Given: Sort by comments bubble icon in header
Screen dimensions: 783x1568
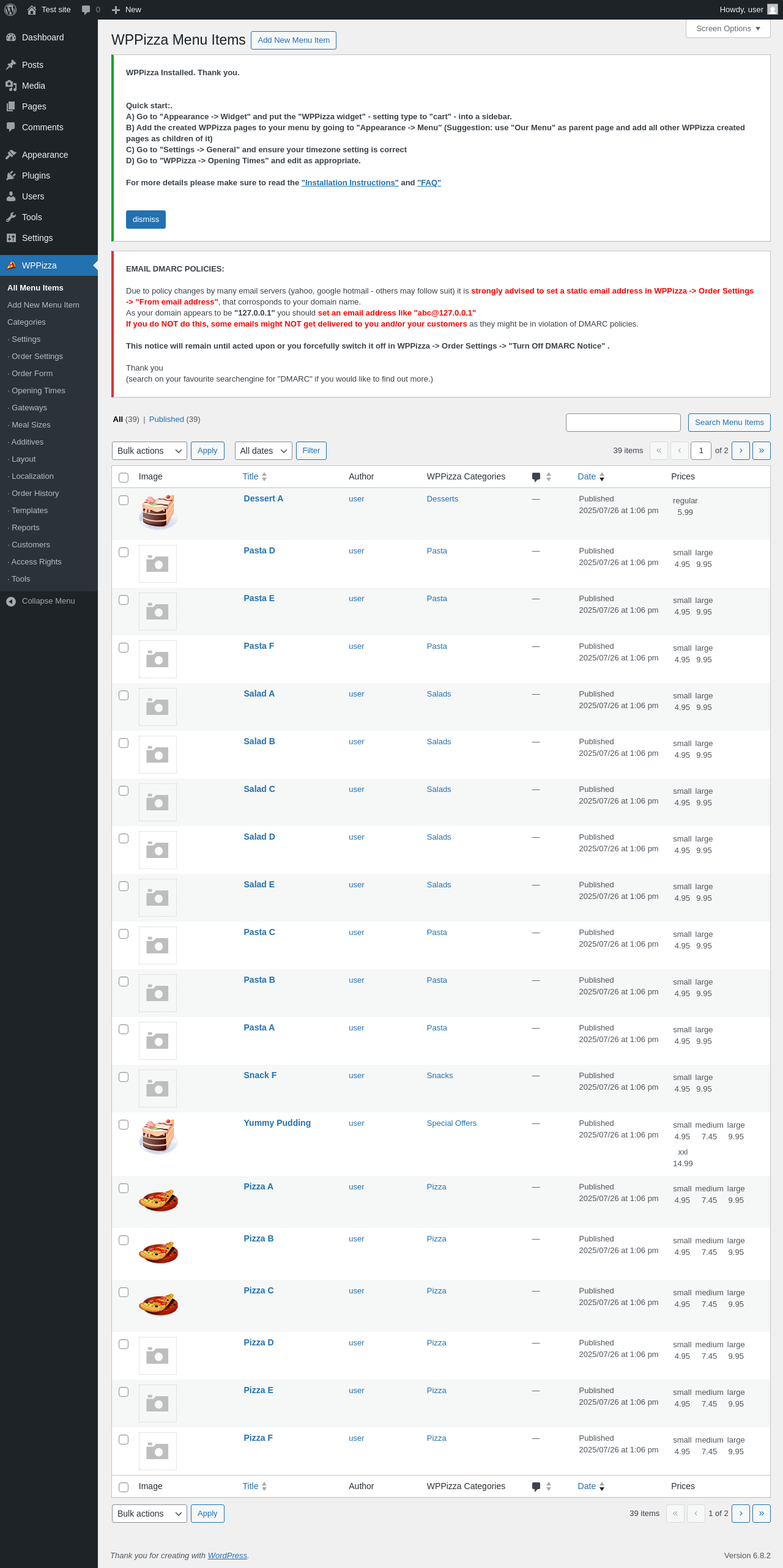Looking at the screenshot, I should 536,477.
